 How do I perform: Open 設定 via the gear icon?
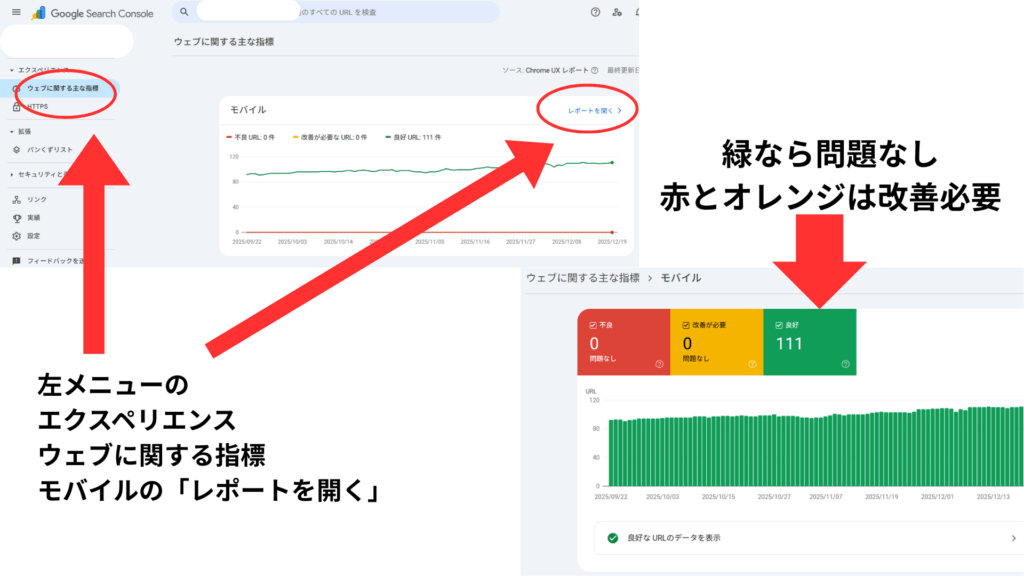pos(16,235)
